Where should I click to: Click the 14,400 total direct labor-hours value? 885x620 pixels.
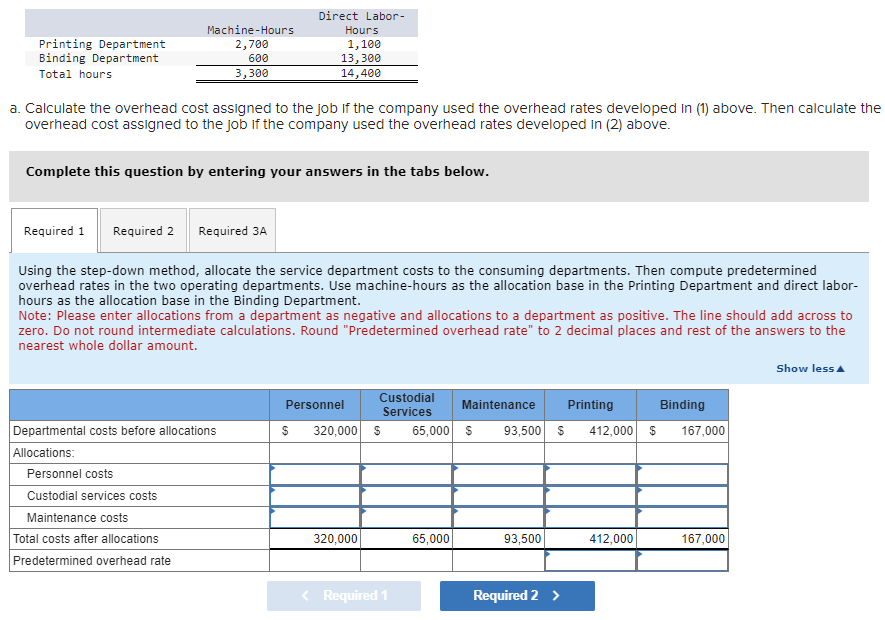coord(361,73)
